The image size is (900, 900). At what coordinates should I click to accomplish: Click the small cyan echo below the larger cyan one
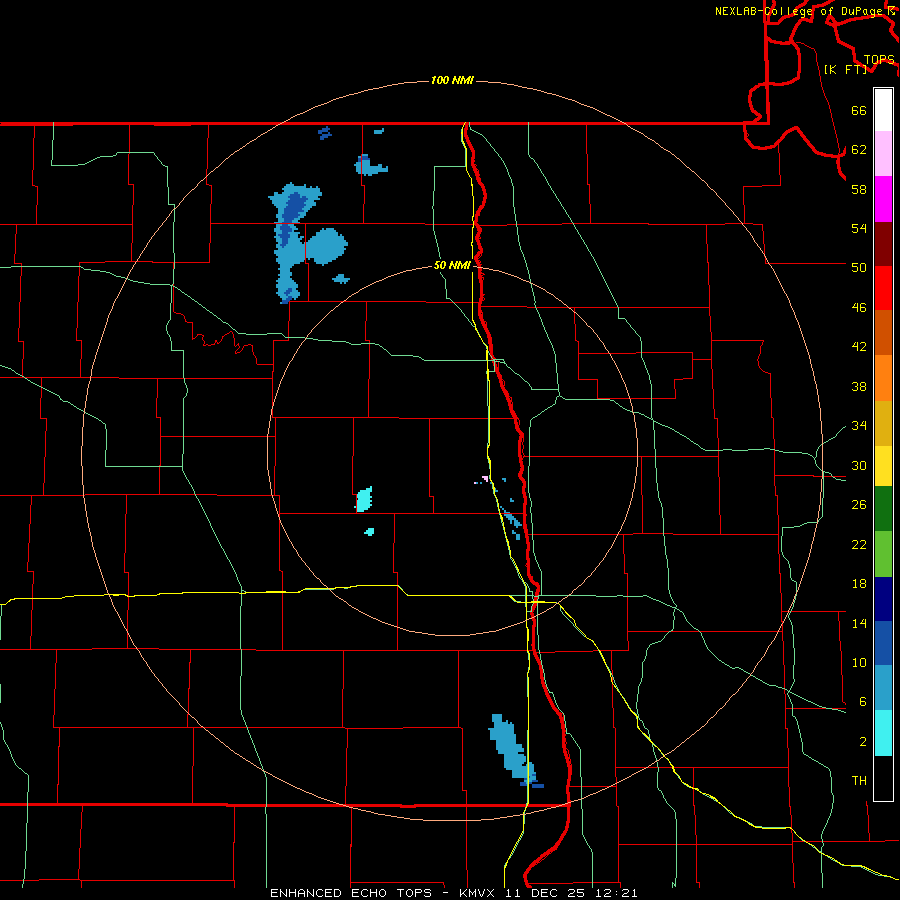tap(370, 532)
